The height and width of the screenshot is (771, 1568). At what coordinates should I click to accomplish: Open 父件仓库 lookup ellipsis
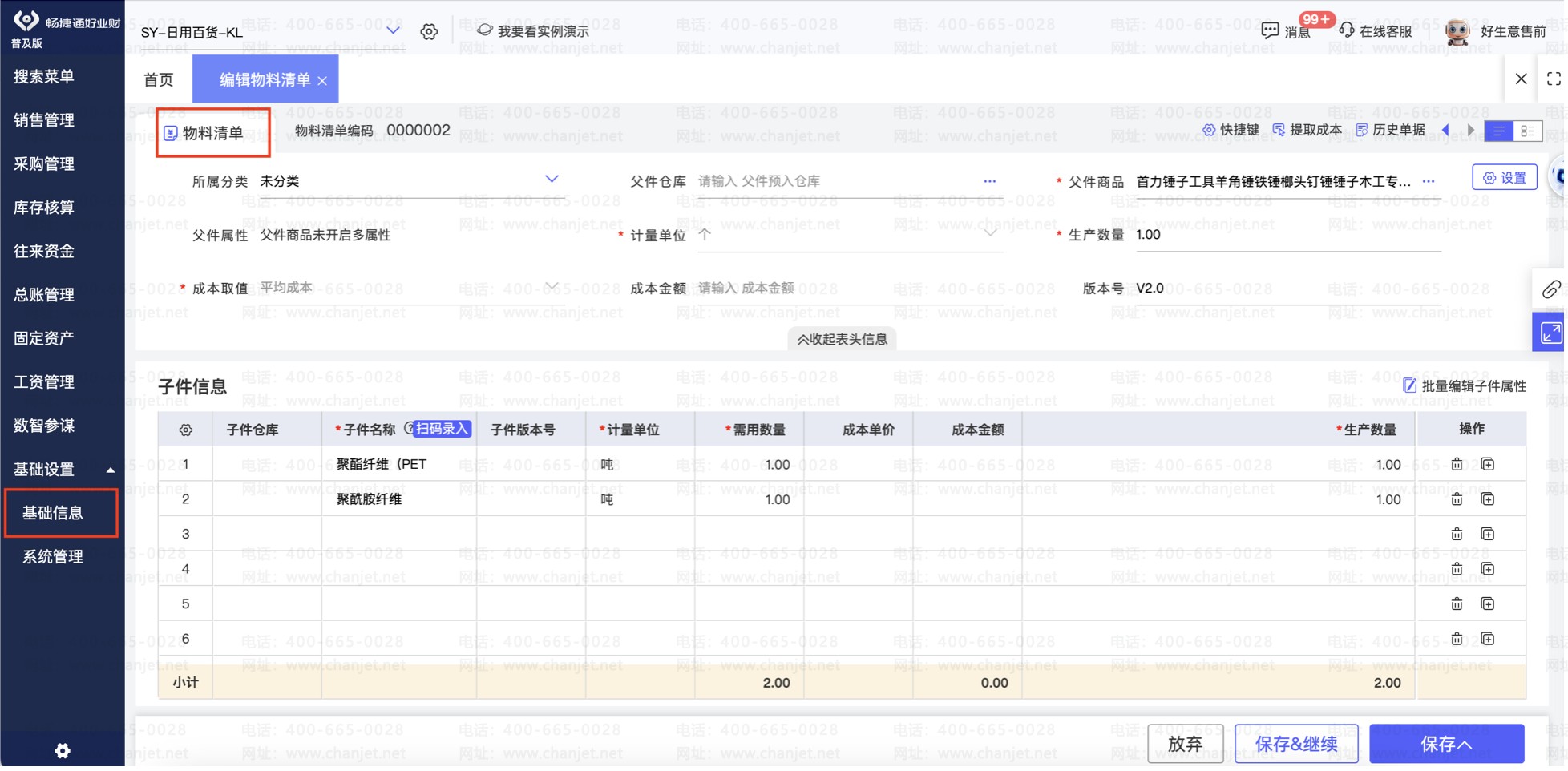tap(990, 182)
